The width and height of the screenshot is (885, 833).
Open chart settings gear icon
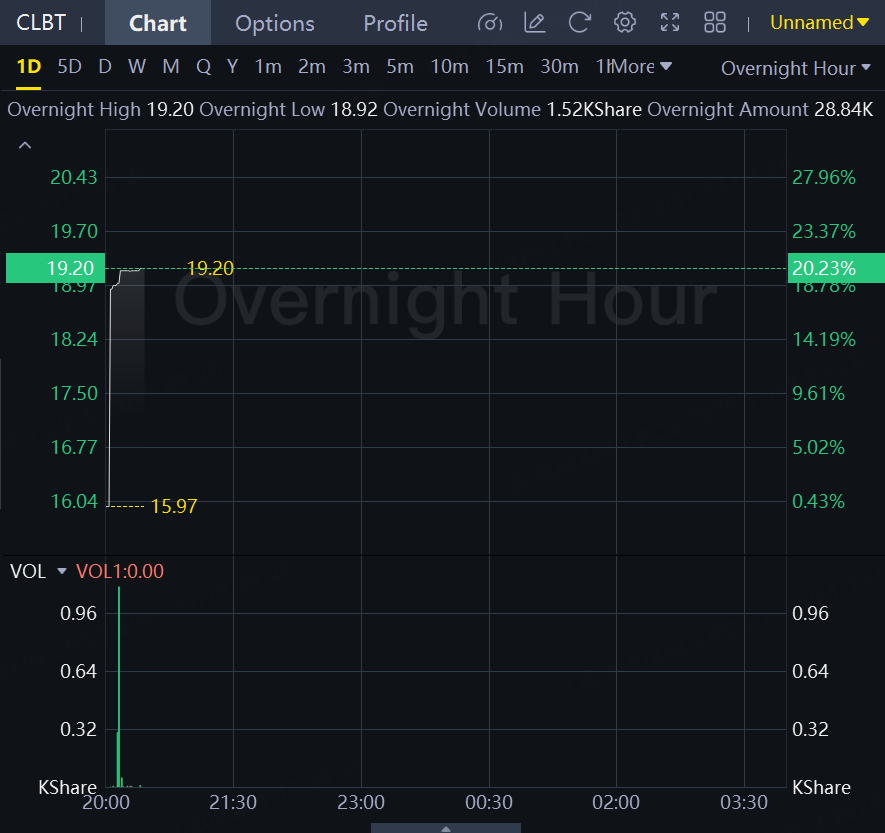click(625, 23)
